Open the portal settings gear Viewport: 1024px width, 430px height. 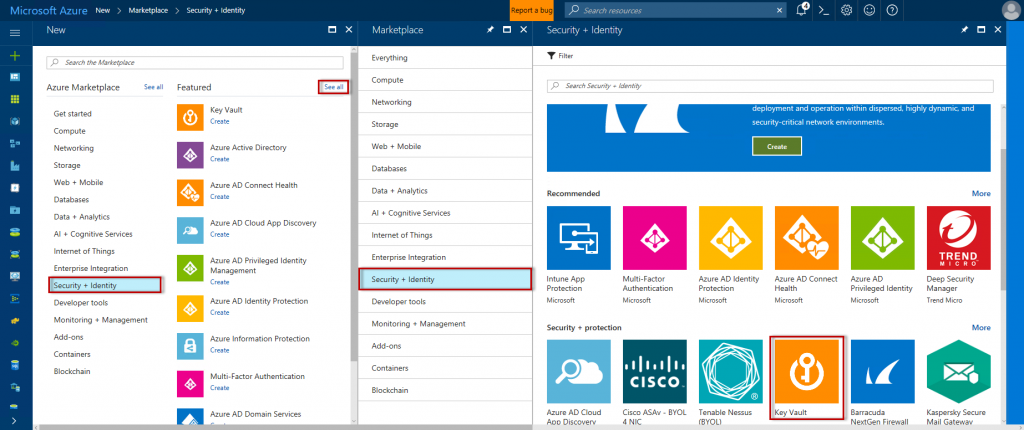tap(846, 10)
